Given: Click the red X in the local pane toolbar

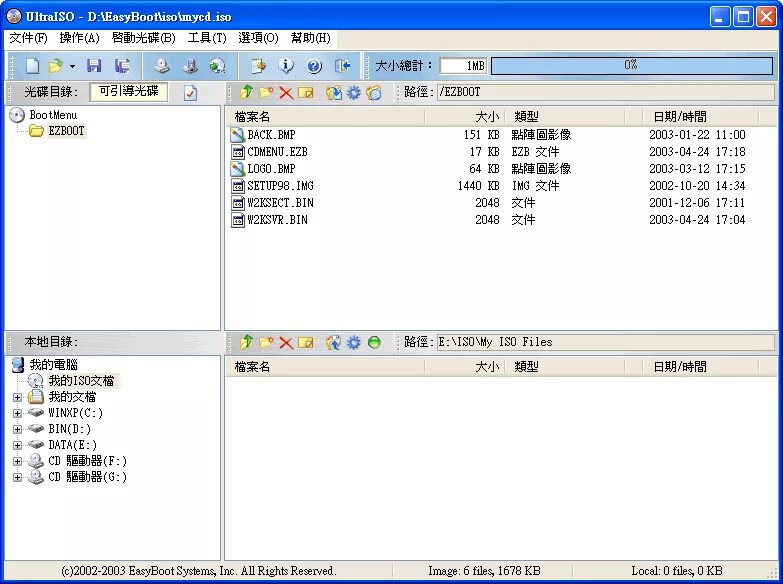Looking at the screenshot, I should tap(286, 343).
